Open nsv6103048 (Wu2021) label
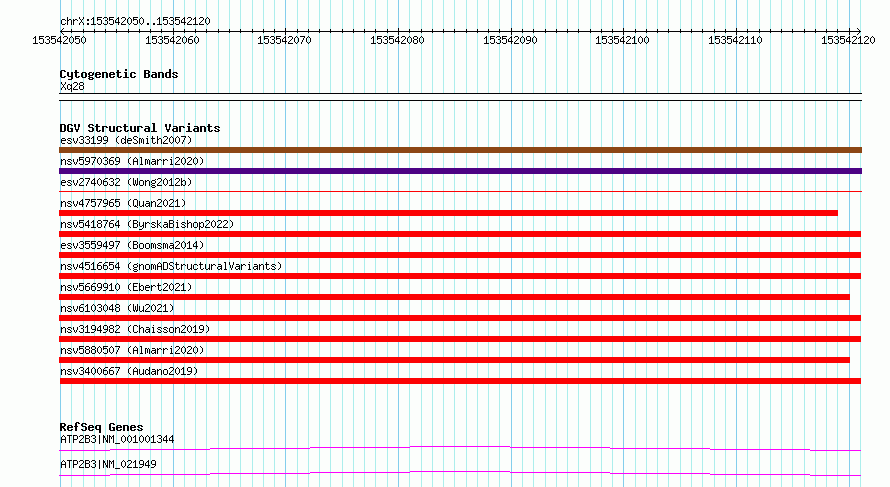Viewport: 890px width, 487px height. click(x=117, y=308)
